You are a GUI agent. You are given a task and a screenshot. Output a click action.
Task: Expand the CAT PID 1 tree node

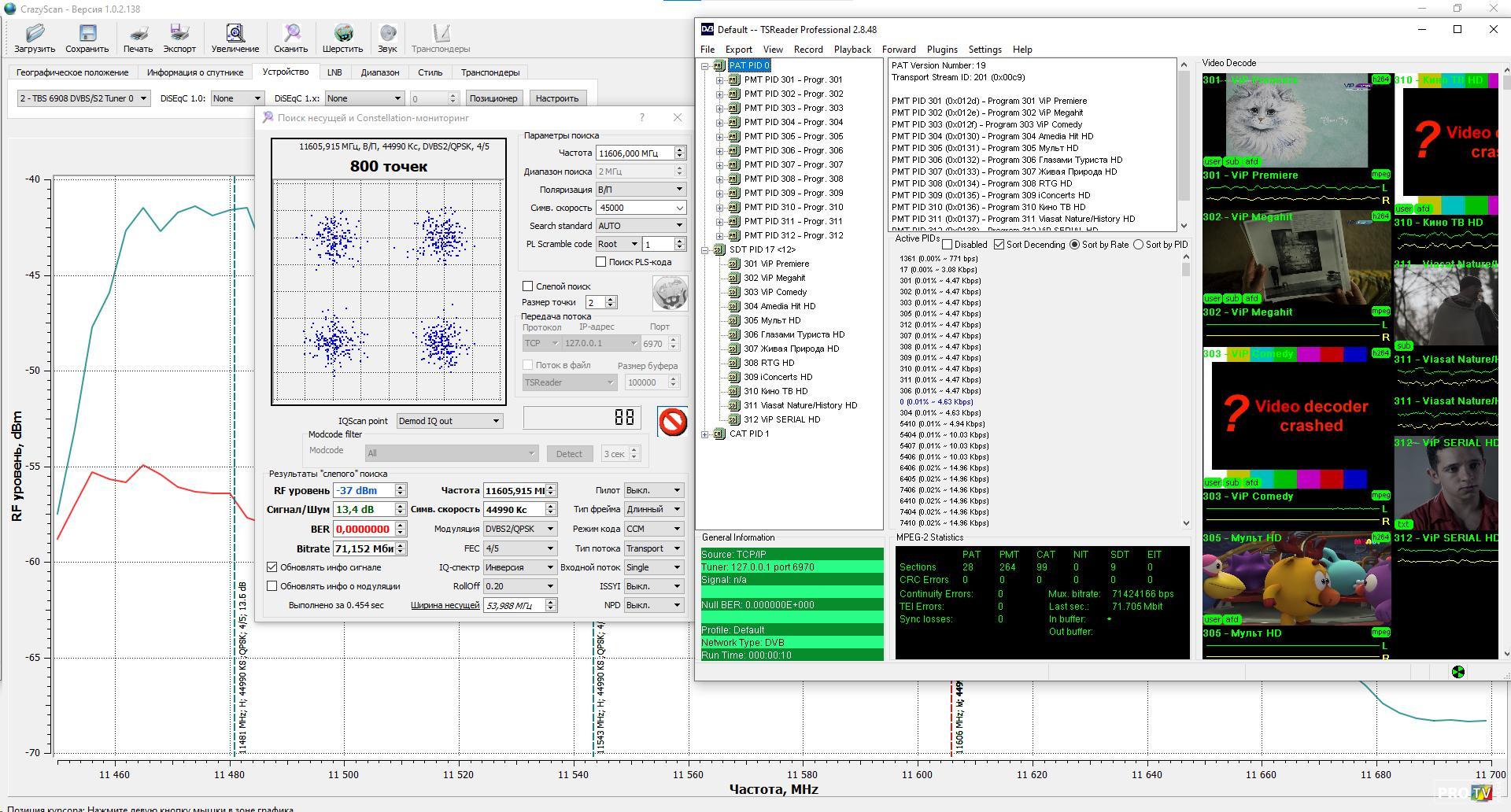point(705,434)
